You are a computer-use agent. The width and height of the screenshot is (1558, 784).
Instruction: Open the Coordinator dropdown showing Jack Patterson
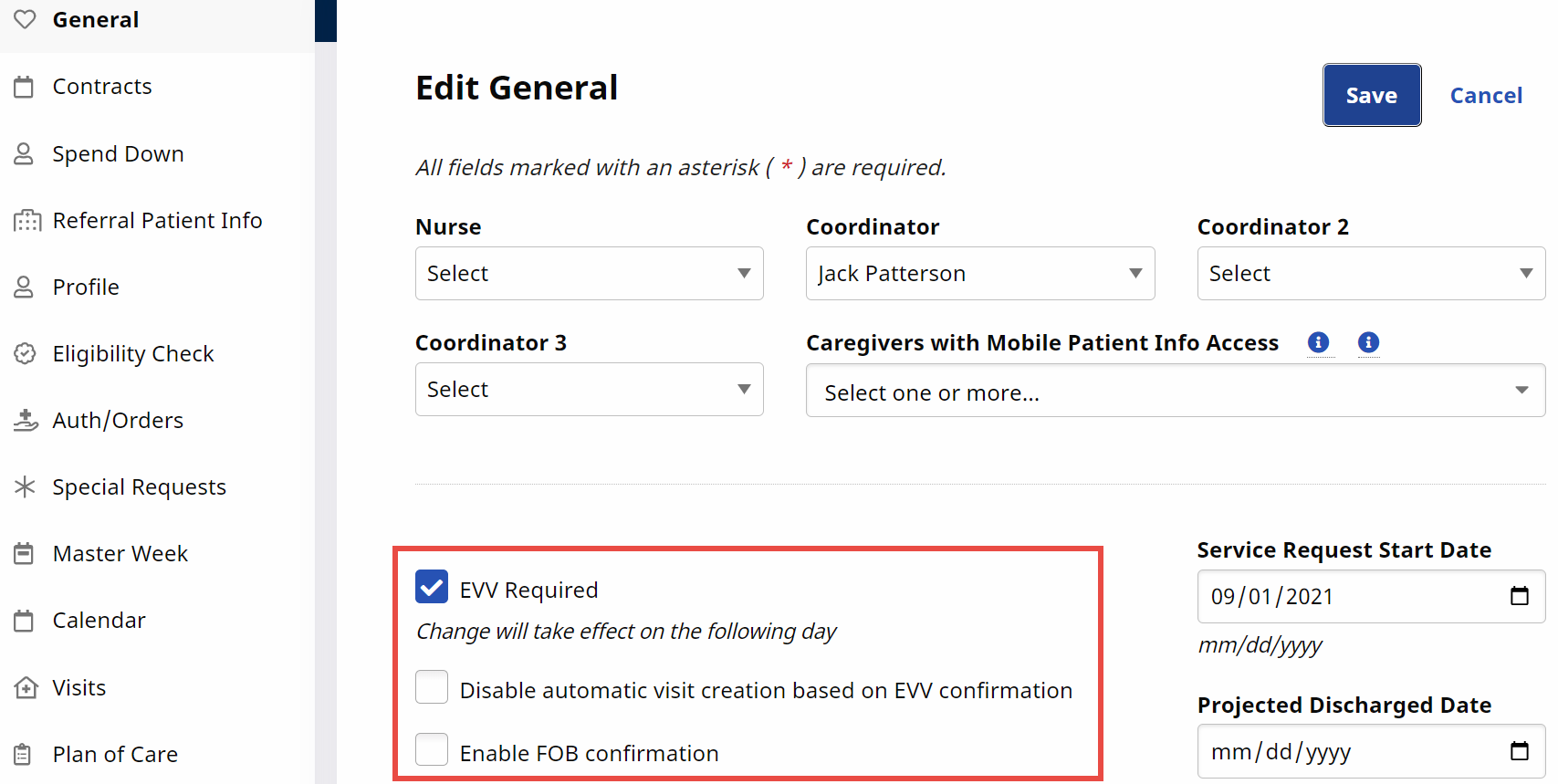pos(979,273)
